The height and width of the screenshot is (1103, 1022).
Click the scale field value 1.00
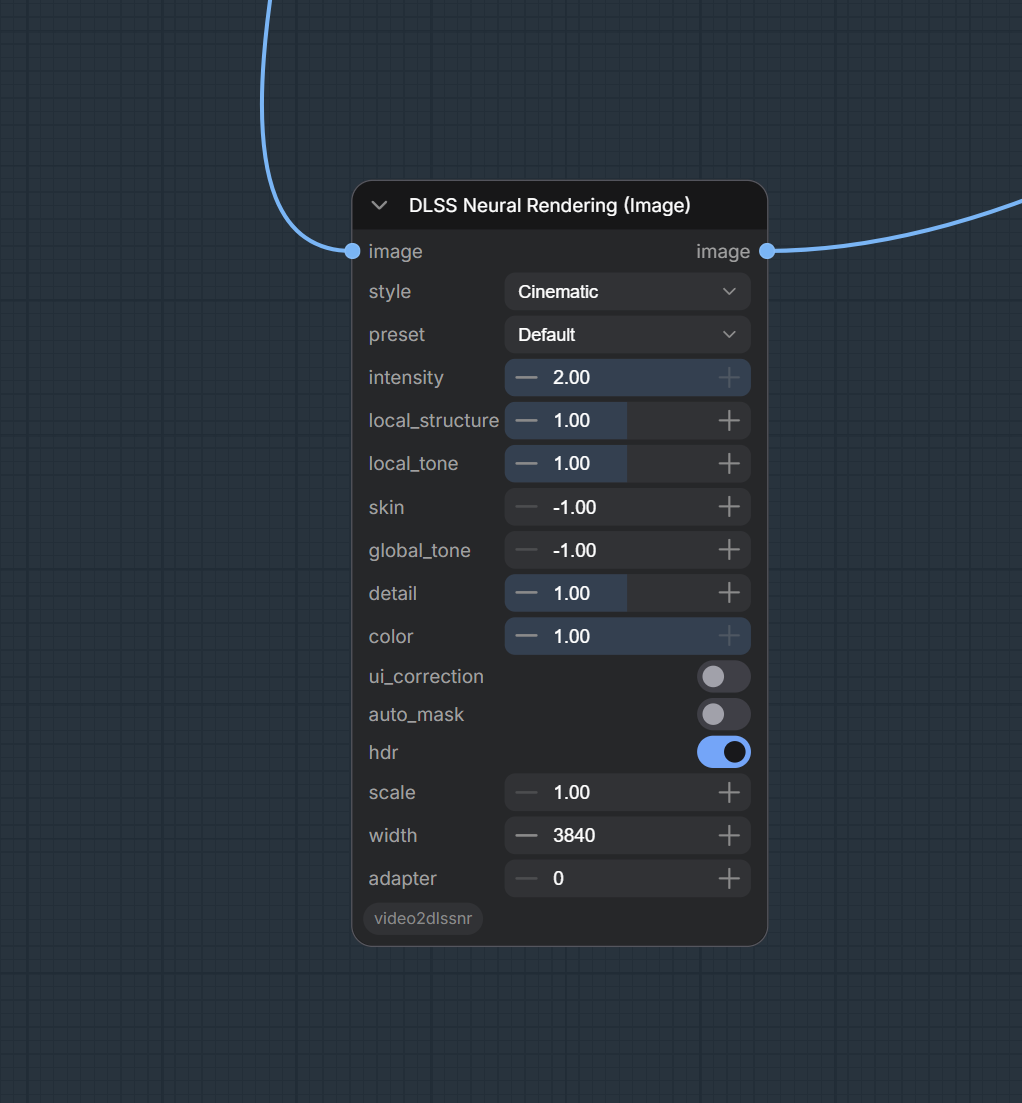[571, 793]
